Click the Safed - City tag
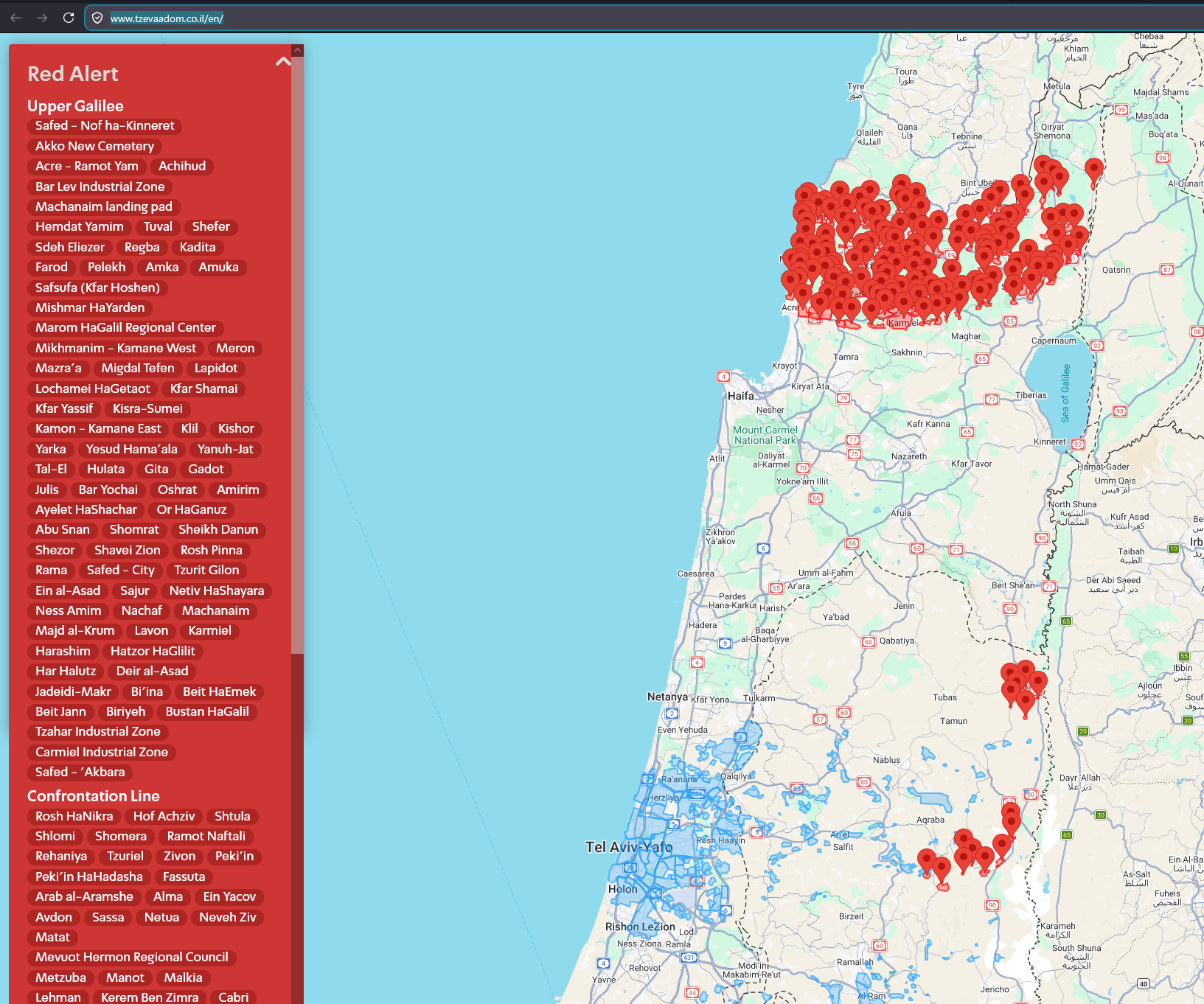1204x1004 pixels. tap(121, 570)
